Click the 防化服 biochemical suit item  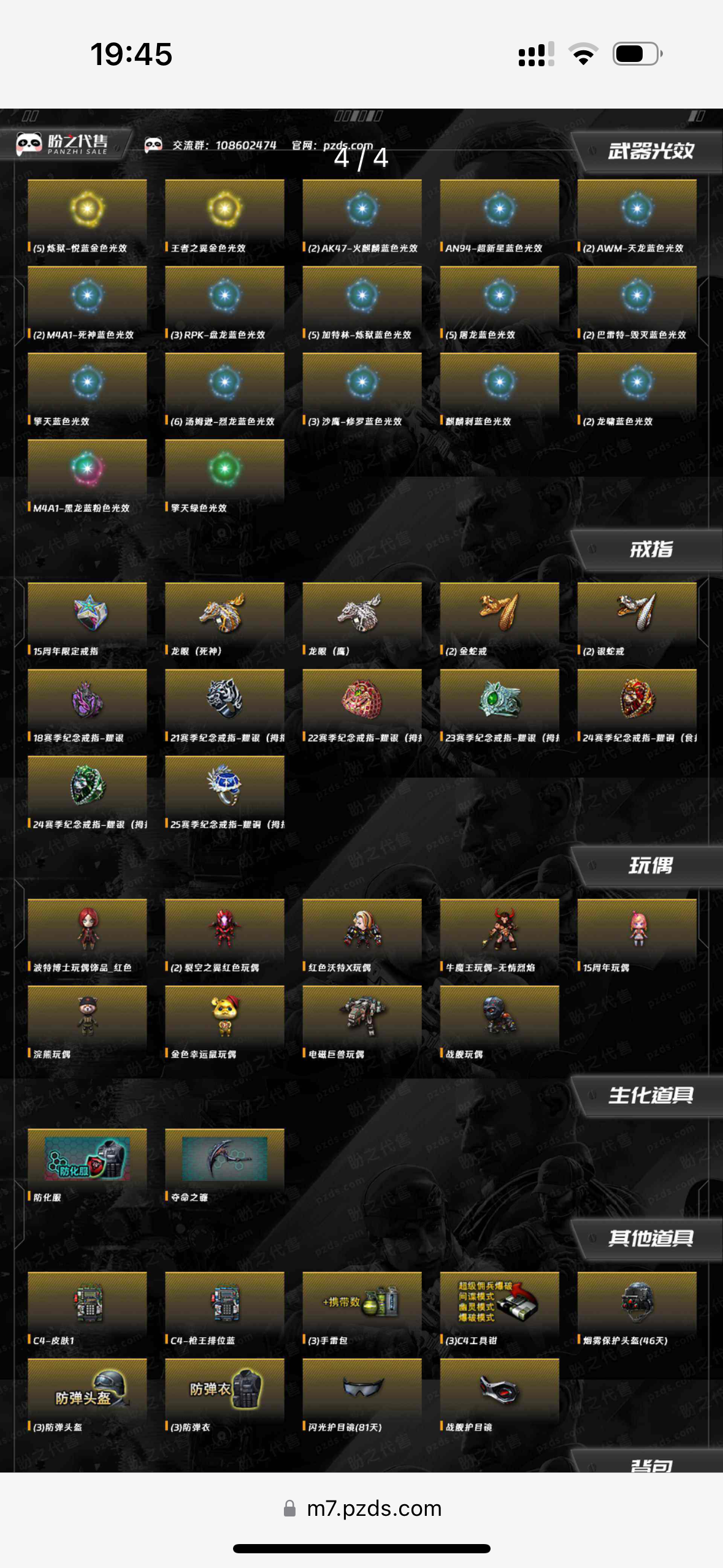(x=87, y=1159)
